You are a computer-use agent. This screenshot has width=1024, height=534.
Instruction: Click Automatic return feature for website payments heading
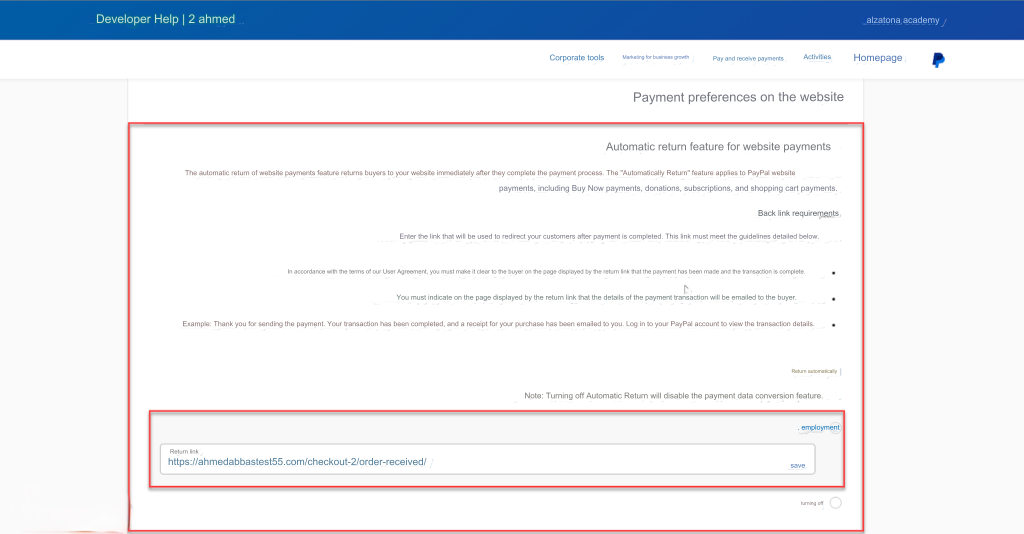718,147
